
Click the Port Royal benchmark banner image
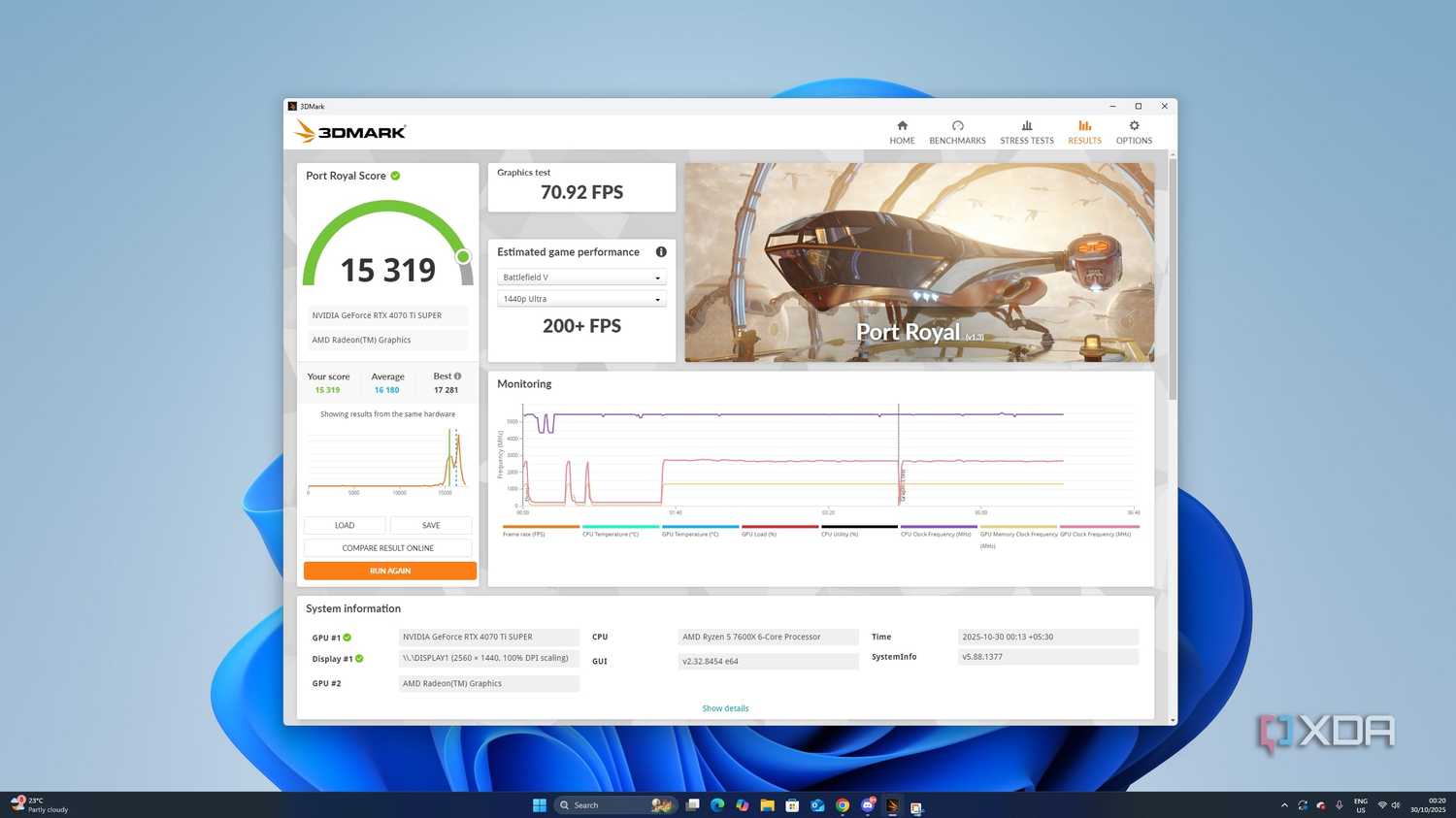click(919, 262)
